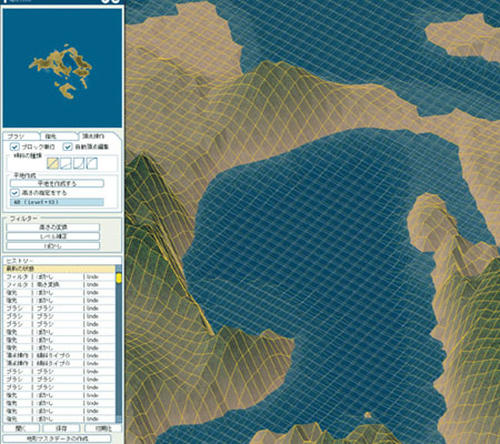The image size is (500, 444).
Task: Switch to the 侵食 tab
Action: pyautogui.click(x=59, y=136)
